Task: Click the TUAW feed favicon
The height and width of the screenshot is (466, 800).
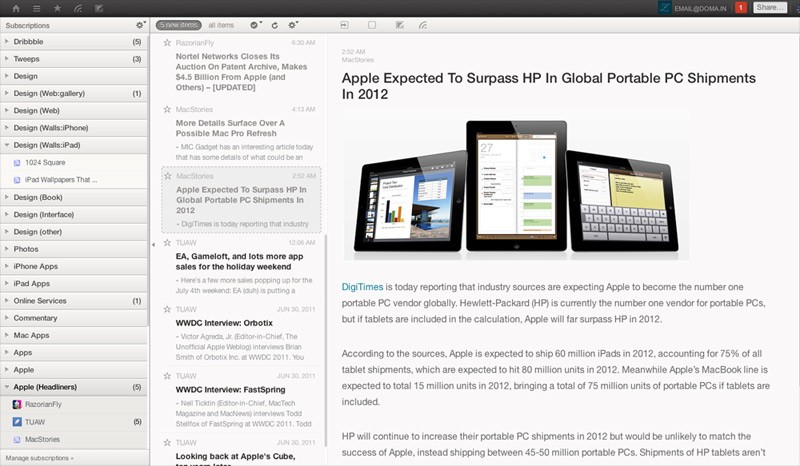Action: tap(17, 422)
